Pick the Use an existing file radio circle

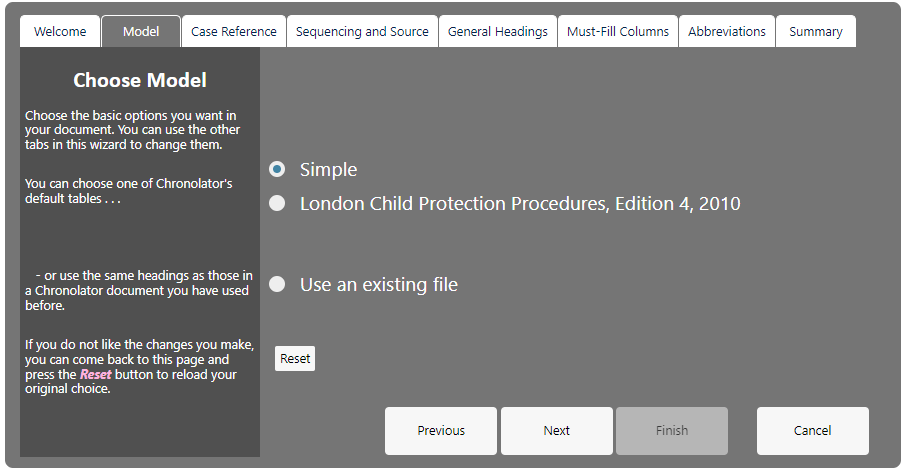point(277,284)
